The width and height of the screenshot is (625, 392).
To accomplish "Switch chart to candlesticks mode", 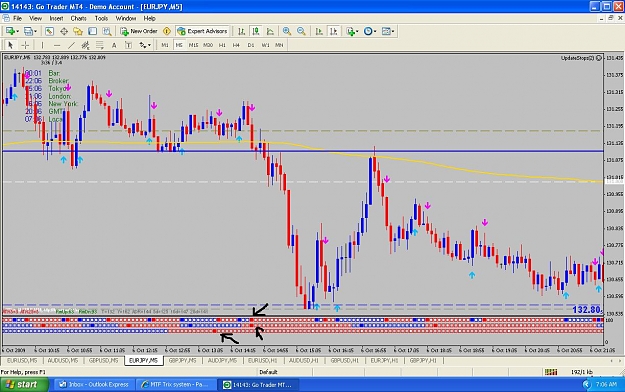I will [x=256, y=31].
